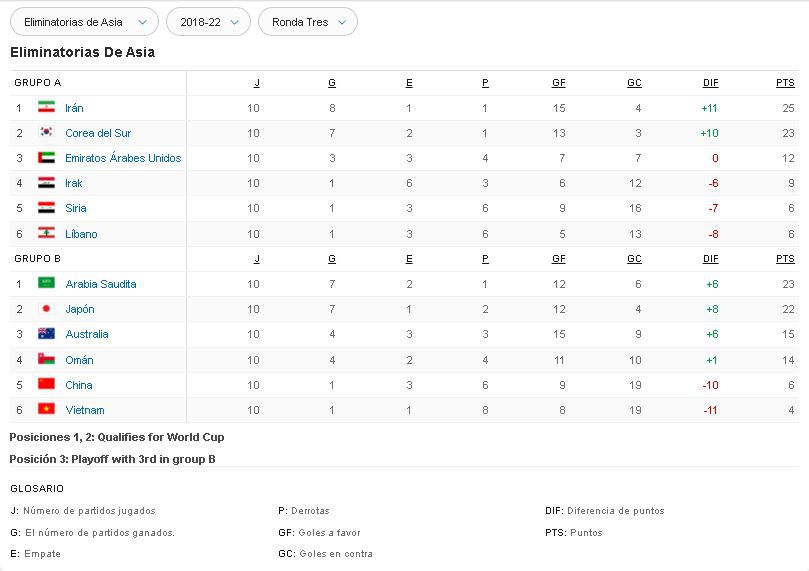
Task: Open the Arabia Saudita team link
Action: (101, 284)
